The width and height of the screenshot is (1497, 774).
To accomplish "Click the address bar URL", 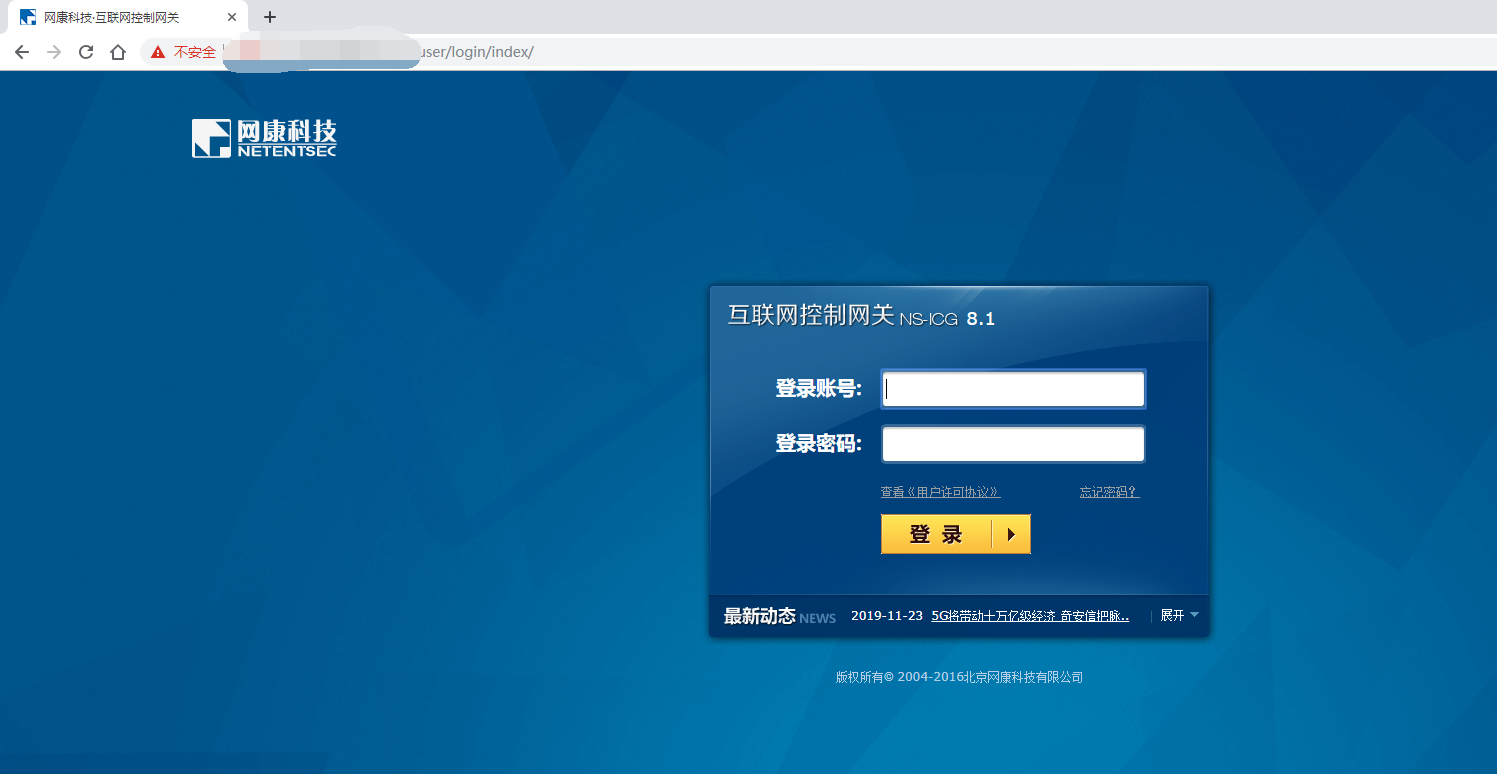I will 478,52.
